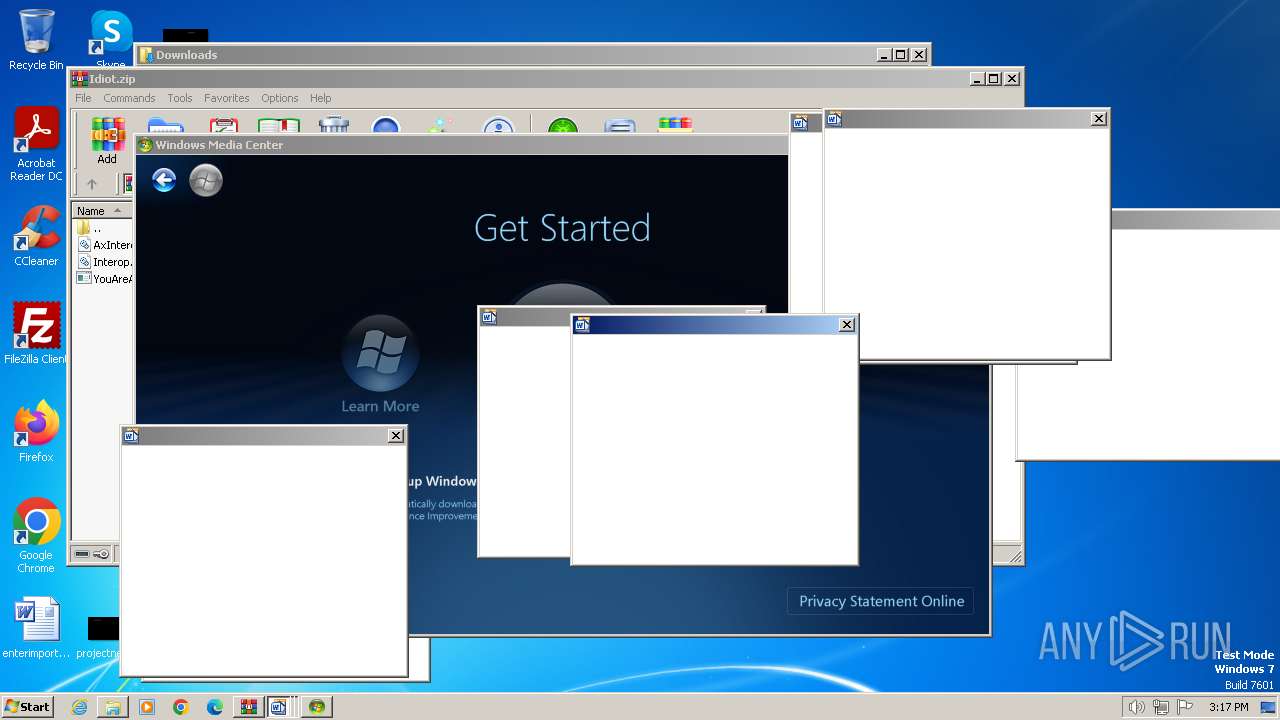The image size is (1280, 720).
Task: Switch to Word via its taskbar button
Action: coord(281,707)
